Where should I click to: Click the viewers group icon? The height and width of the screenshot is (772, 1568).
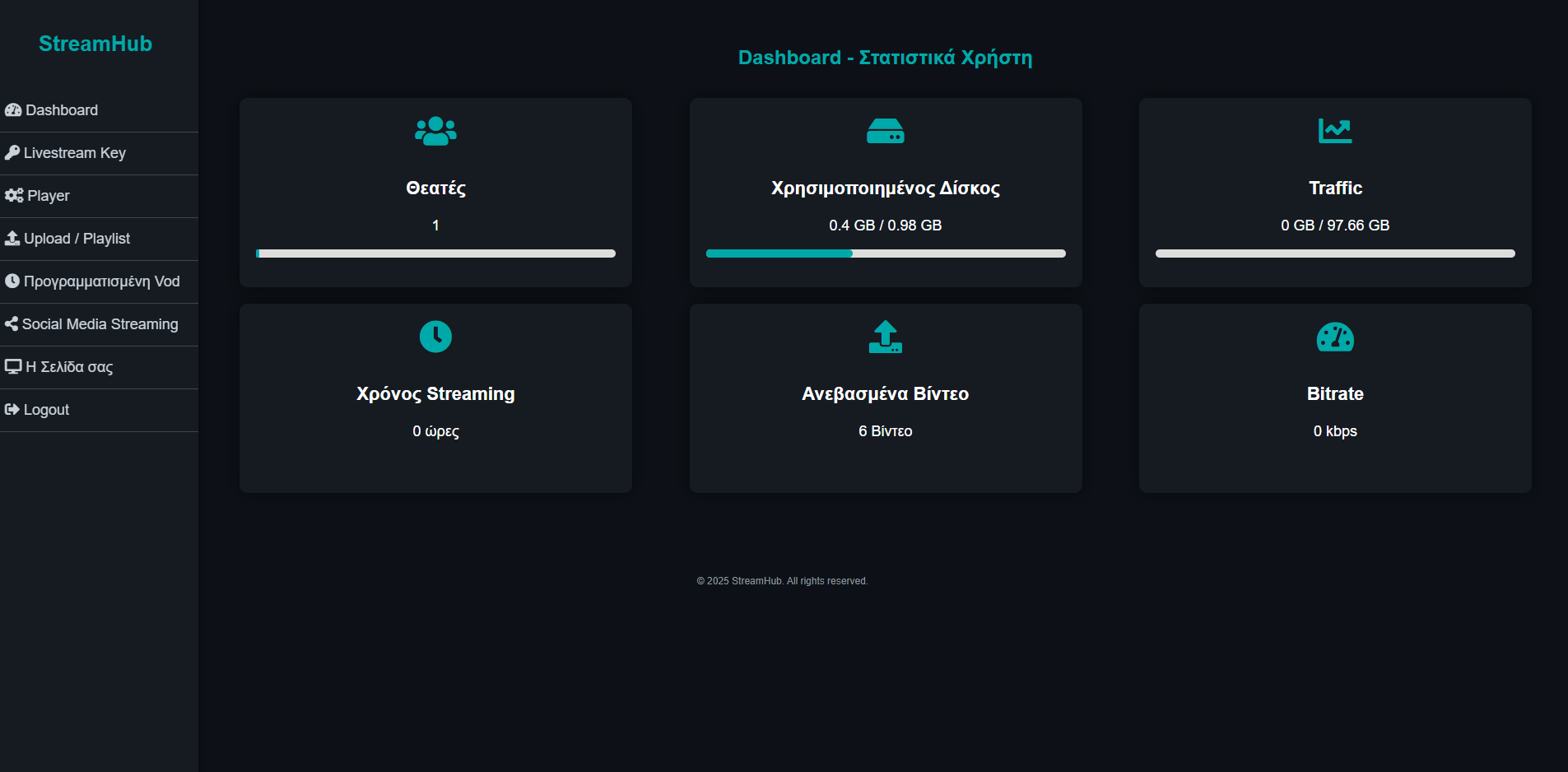435,131
